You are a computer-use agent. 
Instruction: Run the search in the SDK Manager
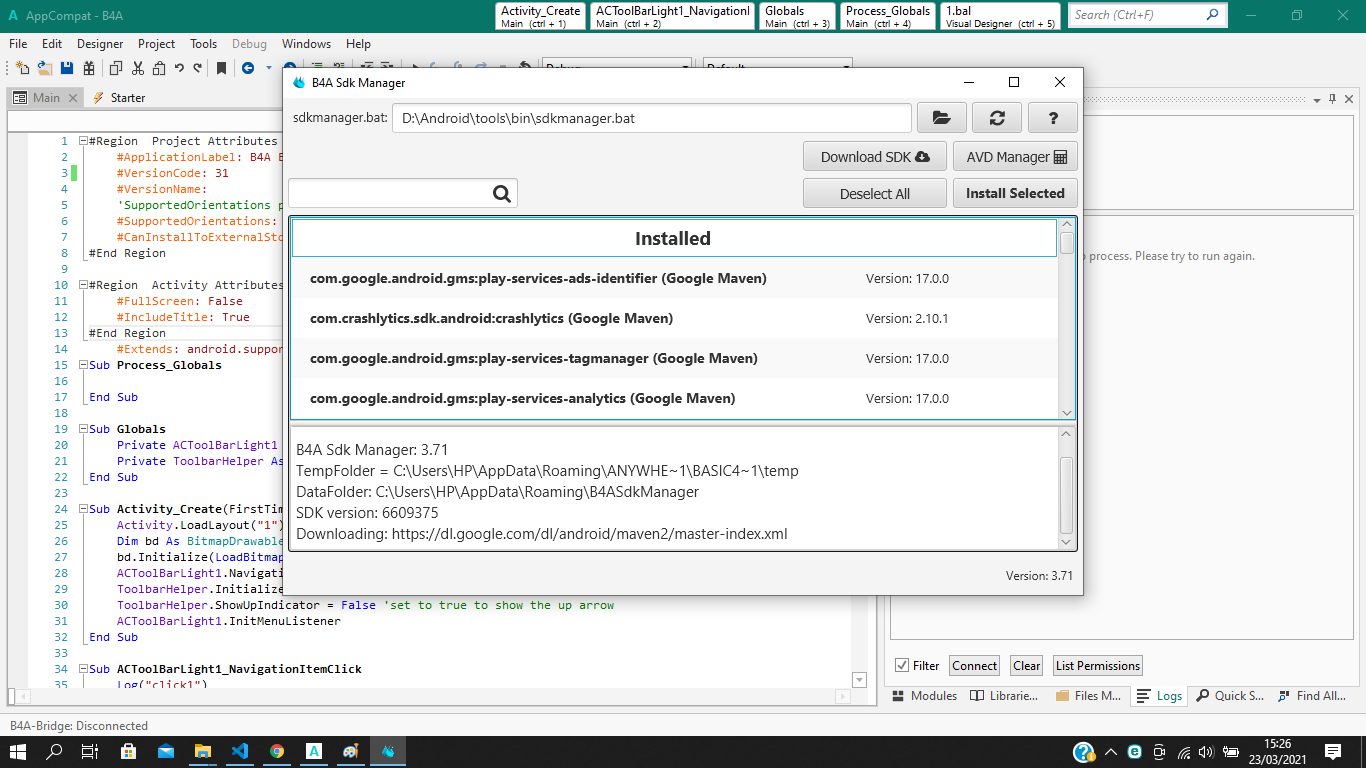501,192
